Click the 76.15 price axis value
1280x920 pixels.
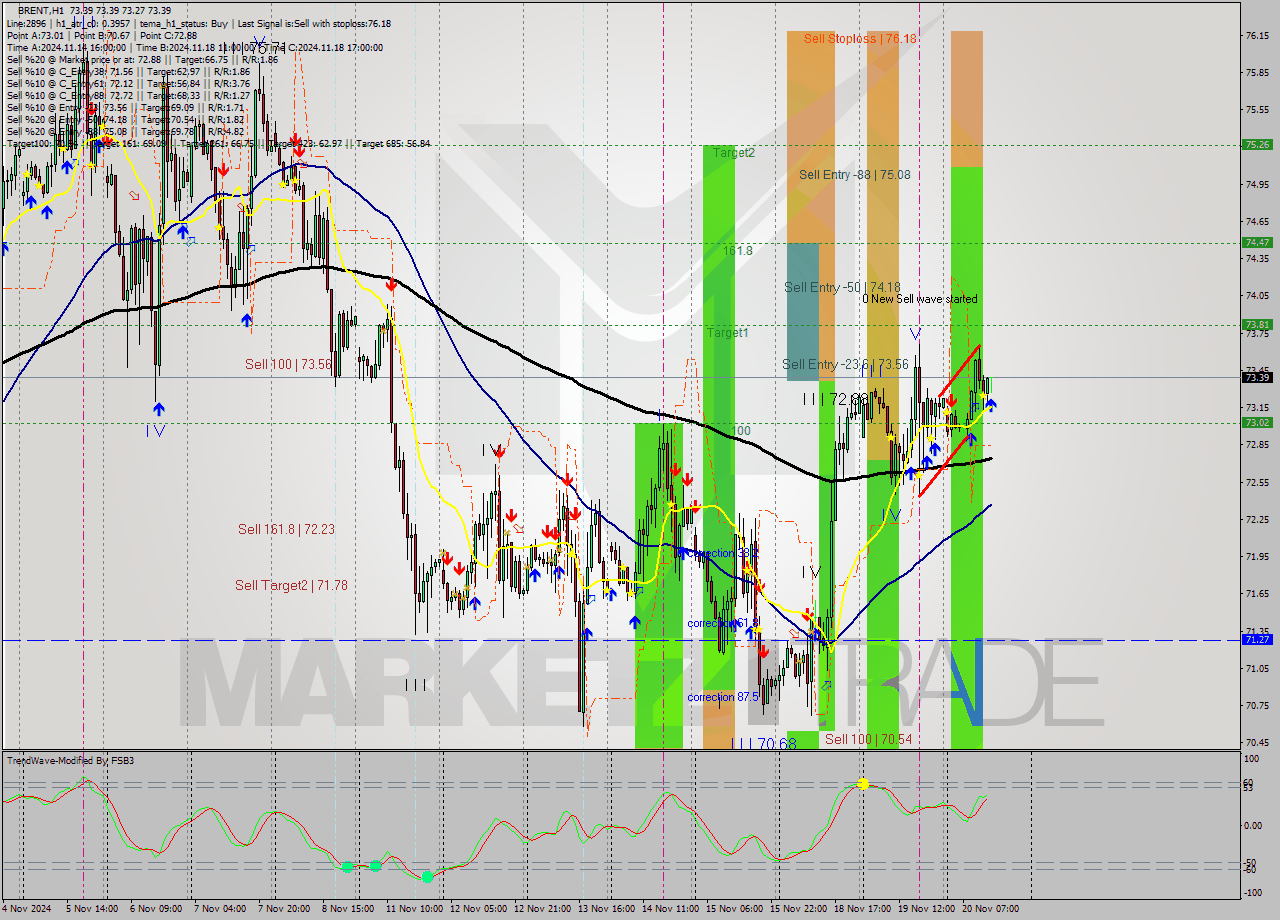tap(1257, 35)
